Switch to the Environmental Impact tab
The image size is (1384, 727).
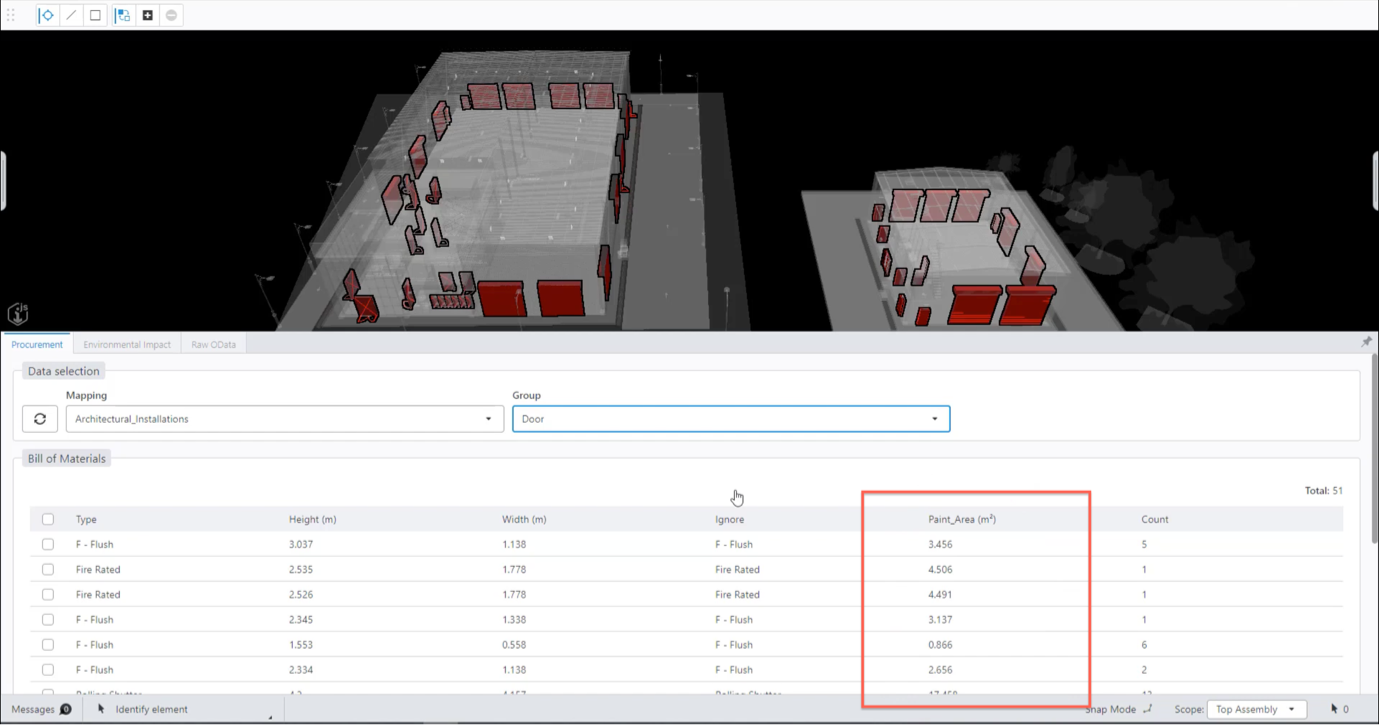126,343
